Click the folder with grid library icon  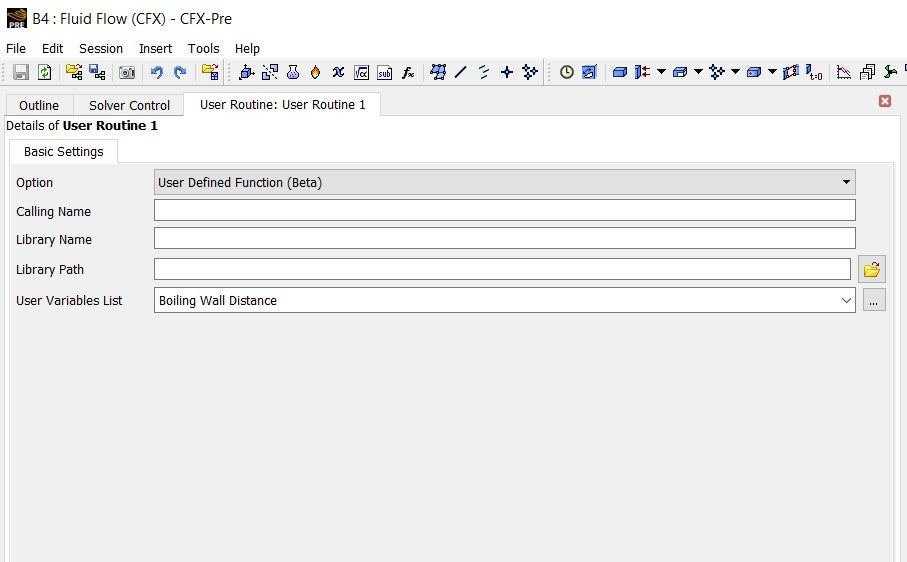(210, 72)
